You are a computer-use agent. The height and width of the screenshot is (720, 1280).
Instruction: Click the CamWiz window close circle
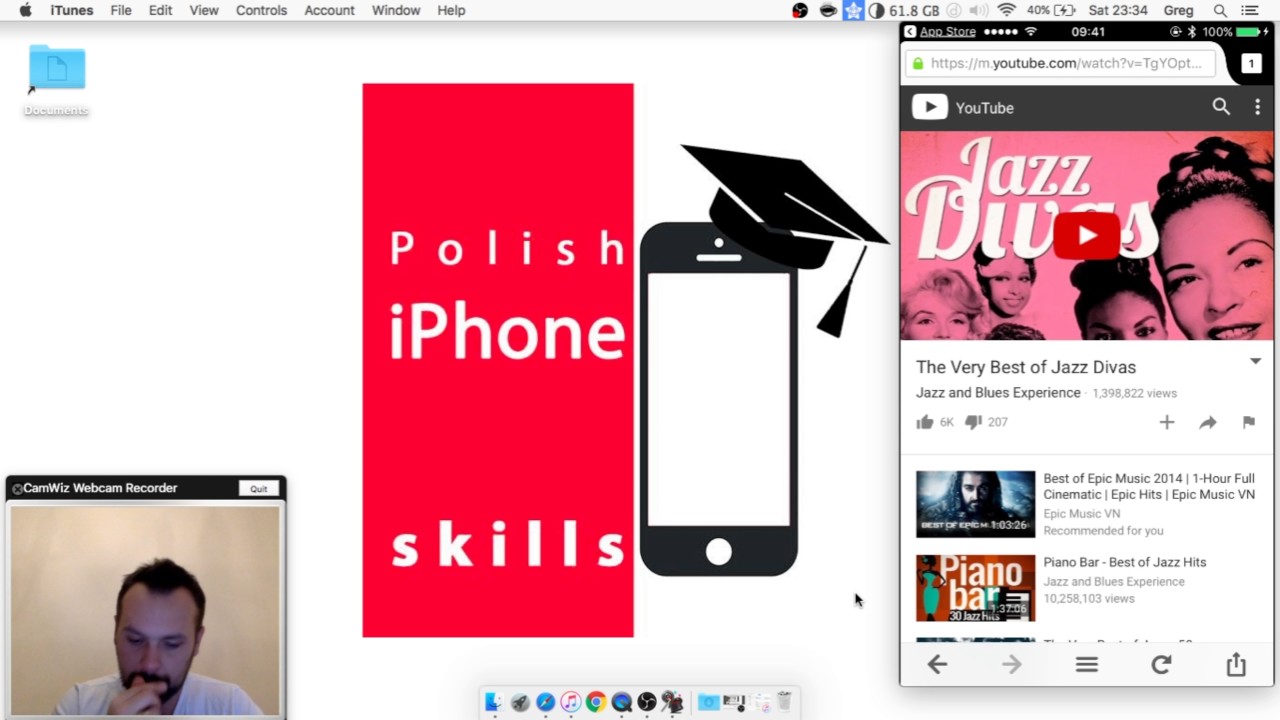point(17,489)
